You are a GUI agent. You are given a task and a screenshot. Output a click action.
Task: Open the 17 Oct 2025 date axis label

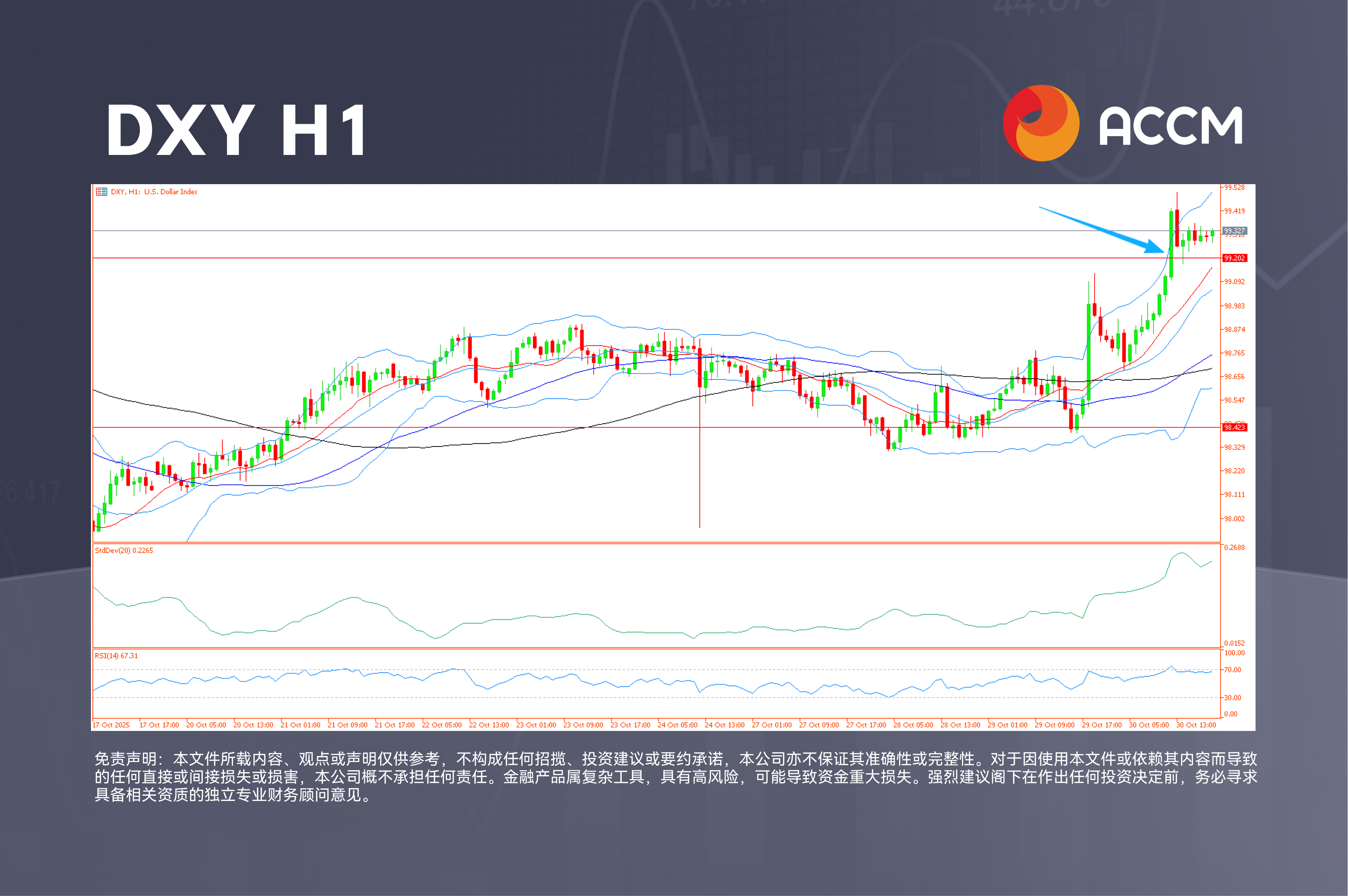(112, 725)
